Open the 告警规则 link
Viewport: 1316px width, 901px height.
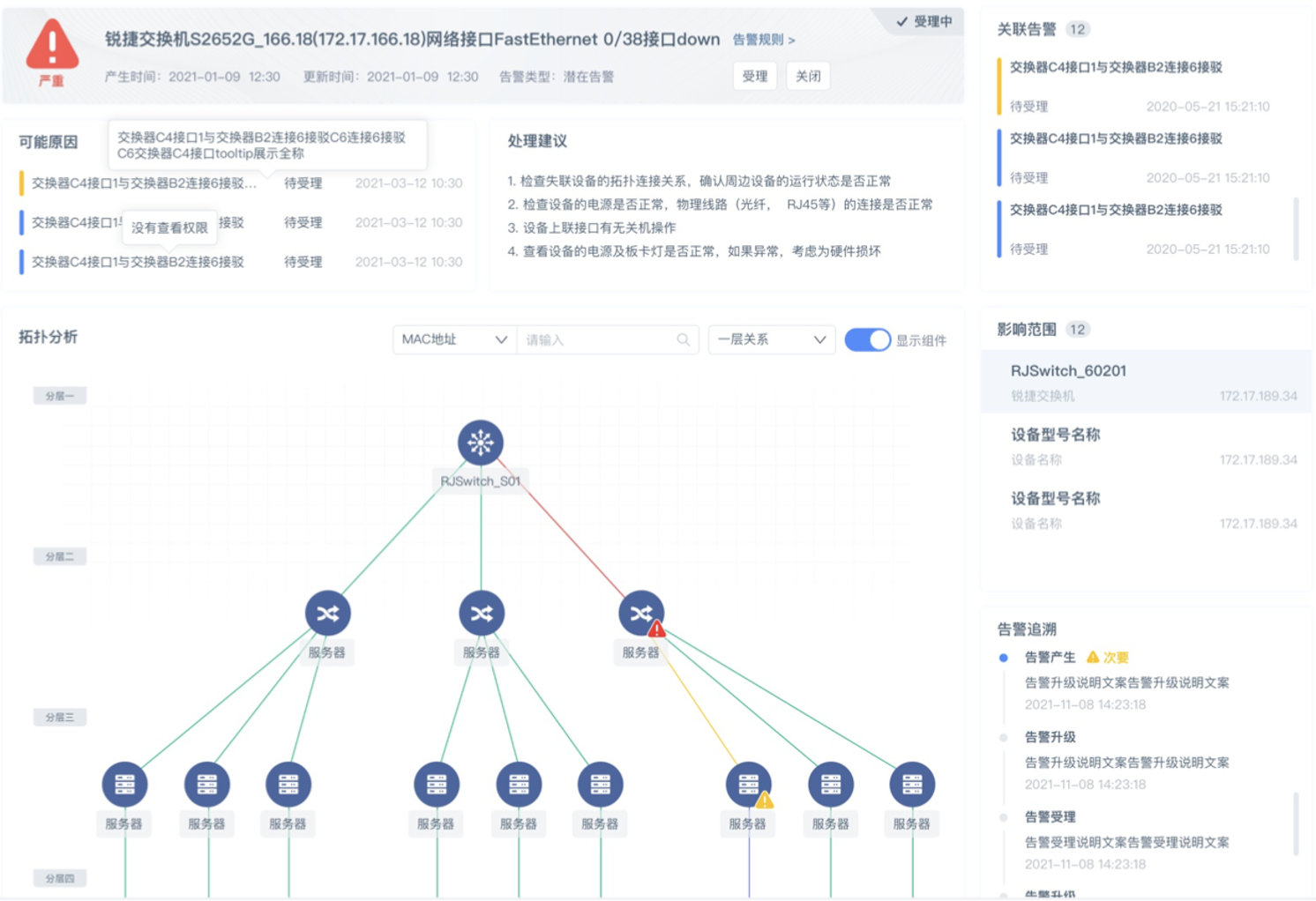763,40
